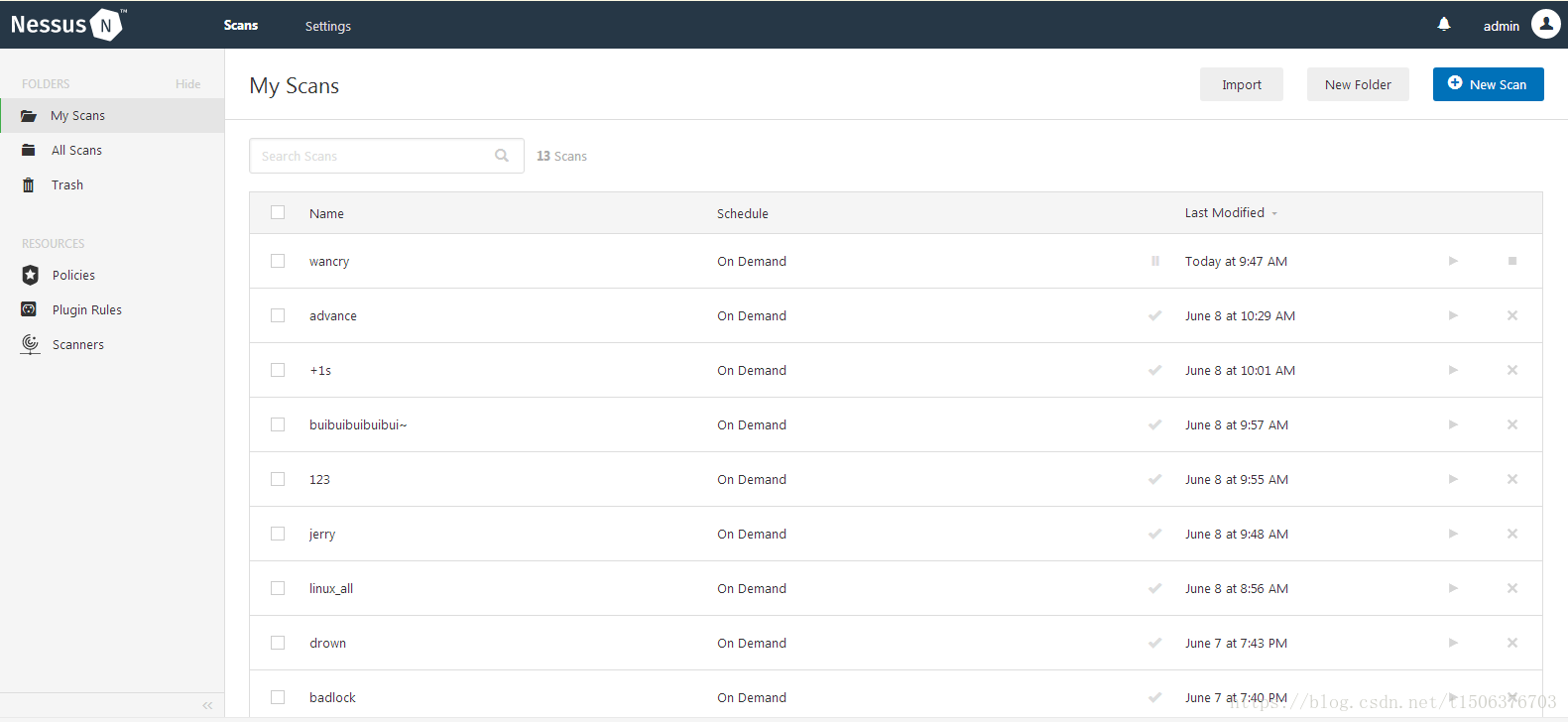The width and height of the screenshot is (1568, 722).
Task: Open the admin user avatar menu
Action: (1546, 24)
